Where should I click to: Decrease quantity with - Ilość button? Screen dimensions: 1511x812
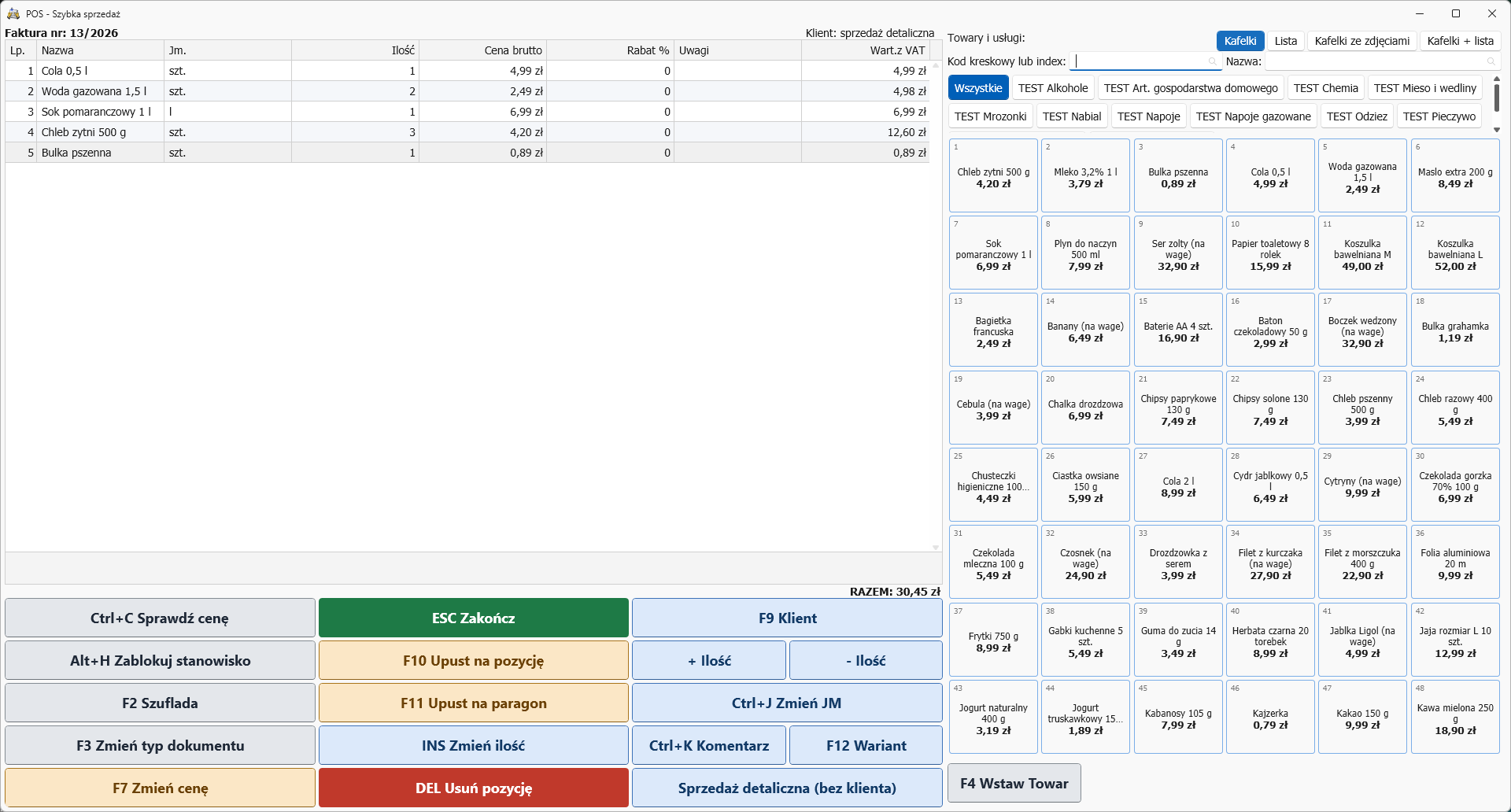tap(866, 660)
